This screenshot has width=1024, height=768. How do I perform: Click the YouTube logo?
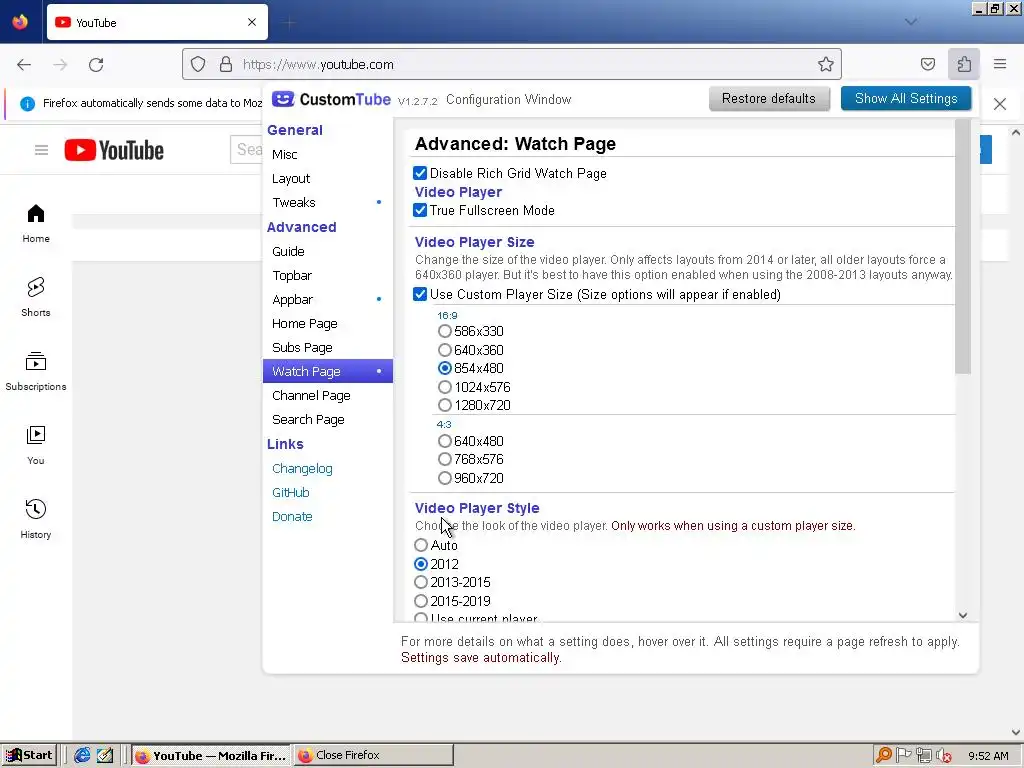[x=114, y=150]
